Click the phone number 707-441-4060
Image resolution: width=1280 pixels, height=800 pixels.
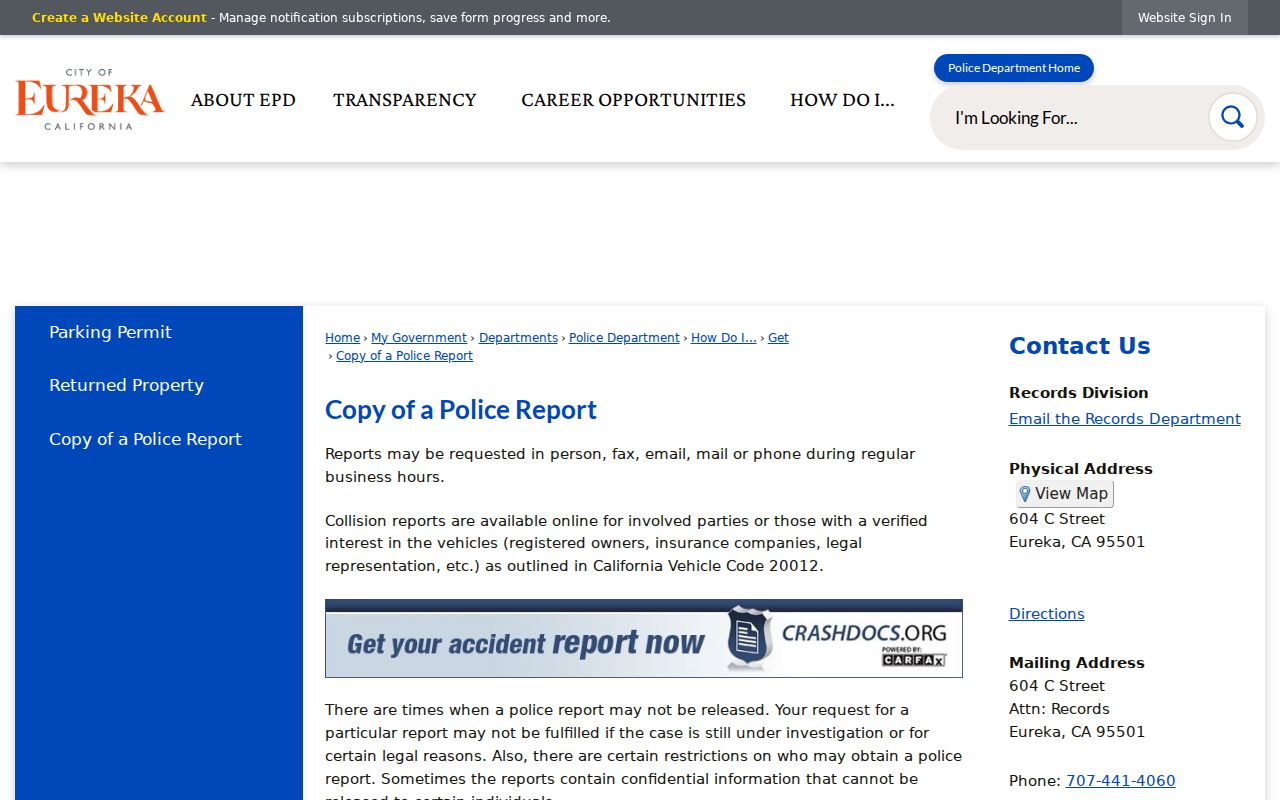pos(1120,781)
